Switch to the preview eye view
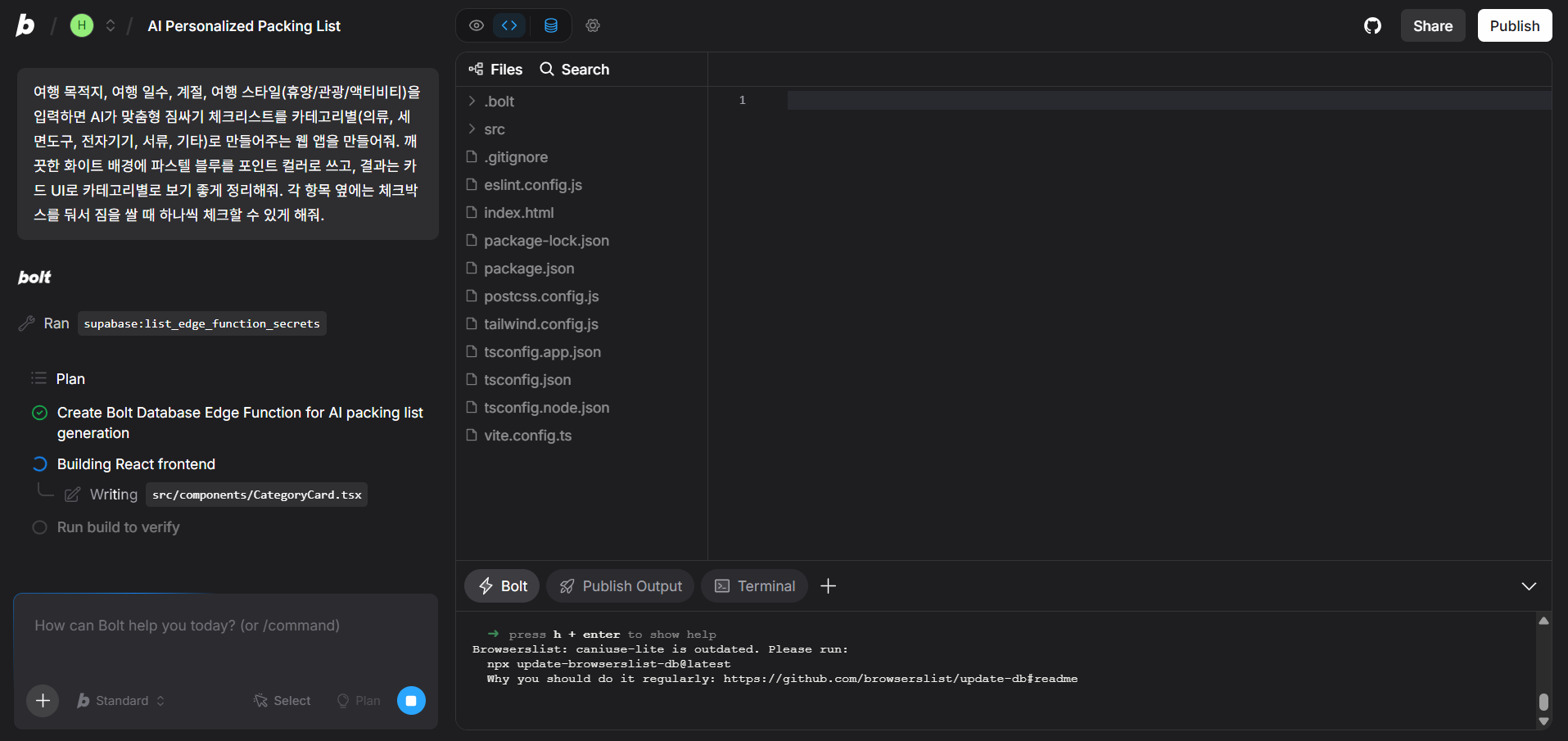 (476, 25)
